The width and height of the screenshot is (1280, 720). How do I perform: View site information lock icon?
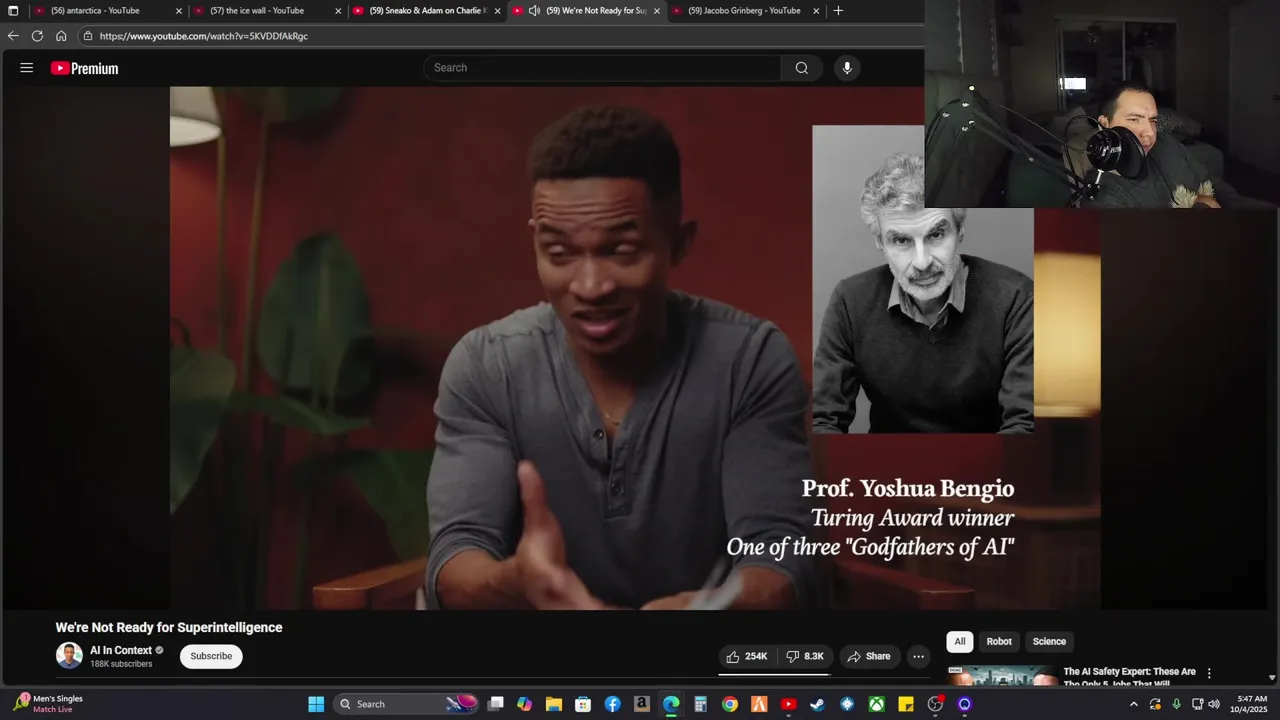tap(88, 36)
